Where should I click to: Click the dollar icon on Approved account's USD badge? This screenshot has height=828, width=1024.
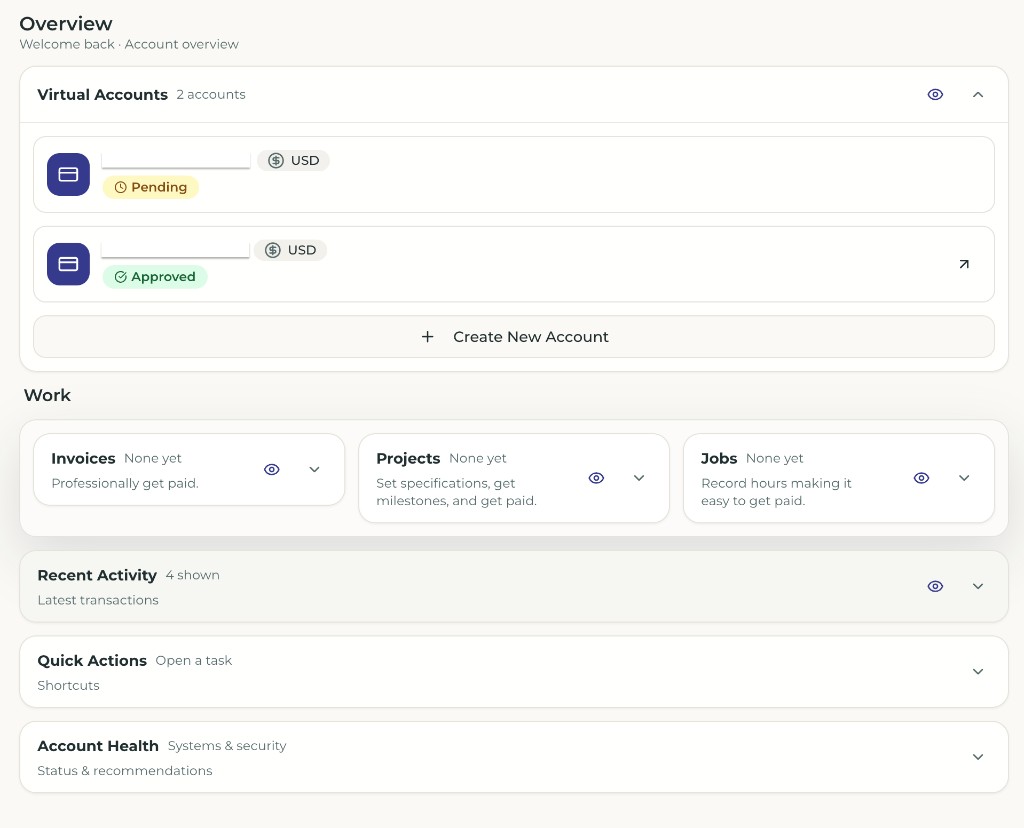273,250
